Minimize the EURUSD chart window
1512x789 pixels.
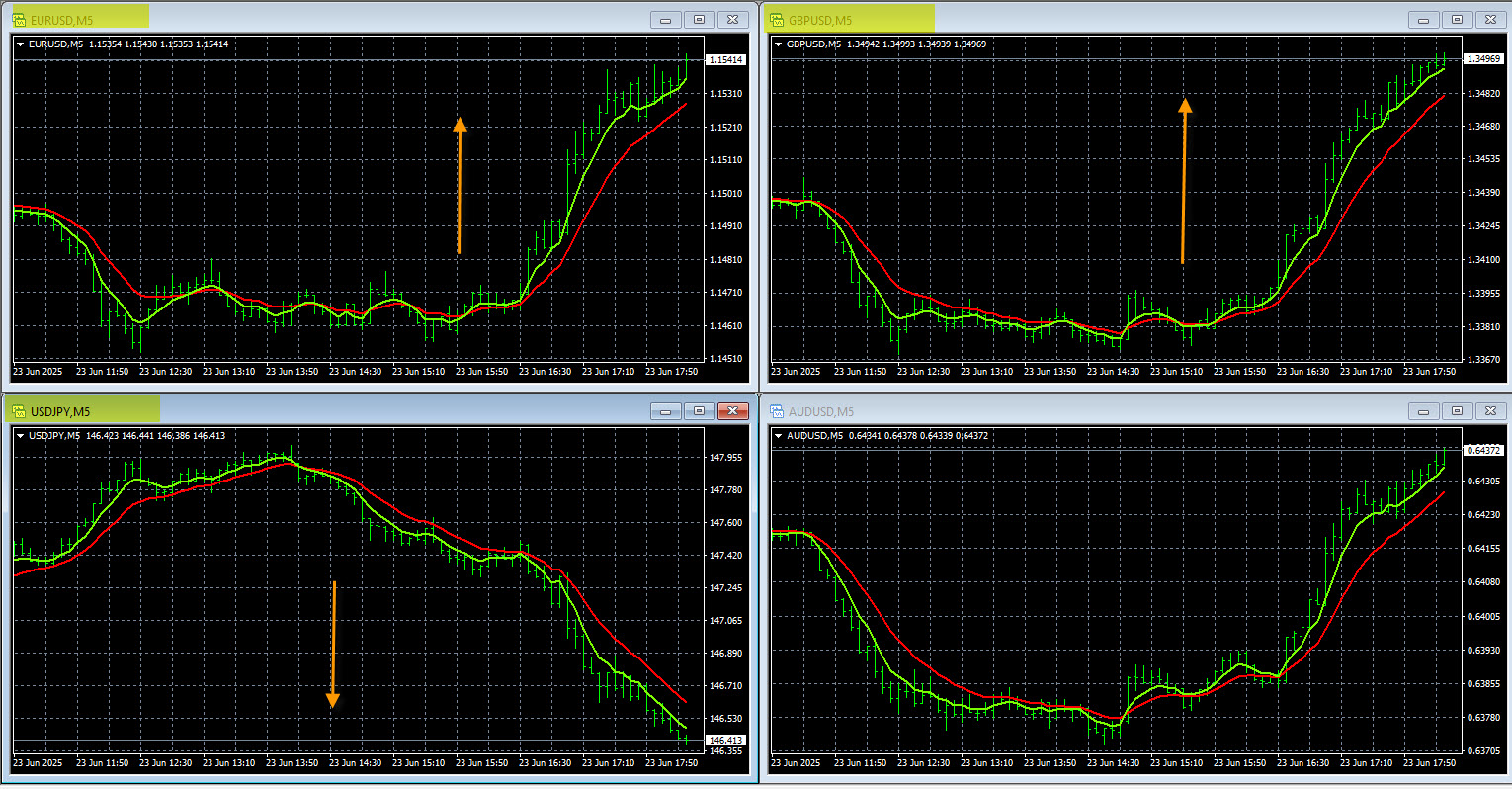pos(665,20)
